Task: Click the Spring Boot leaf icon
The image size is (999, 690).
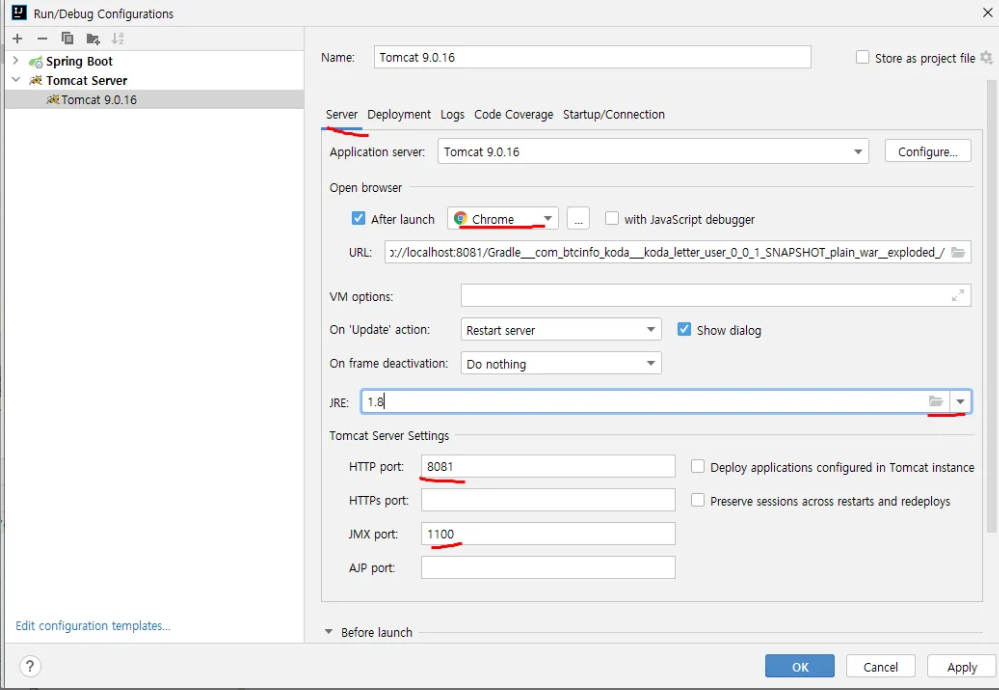Action: [36, 62]
